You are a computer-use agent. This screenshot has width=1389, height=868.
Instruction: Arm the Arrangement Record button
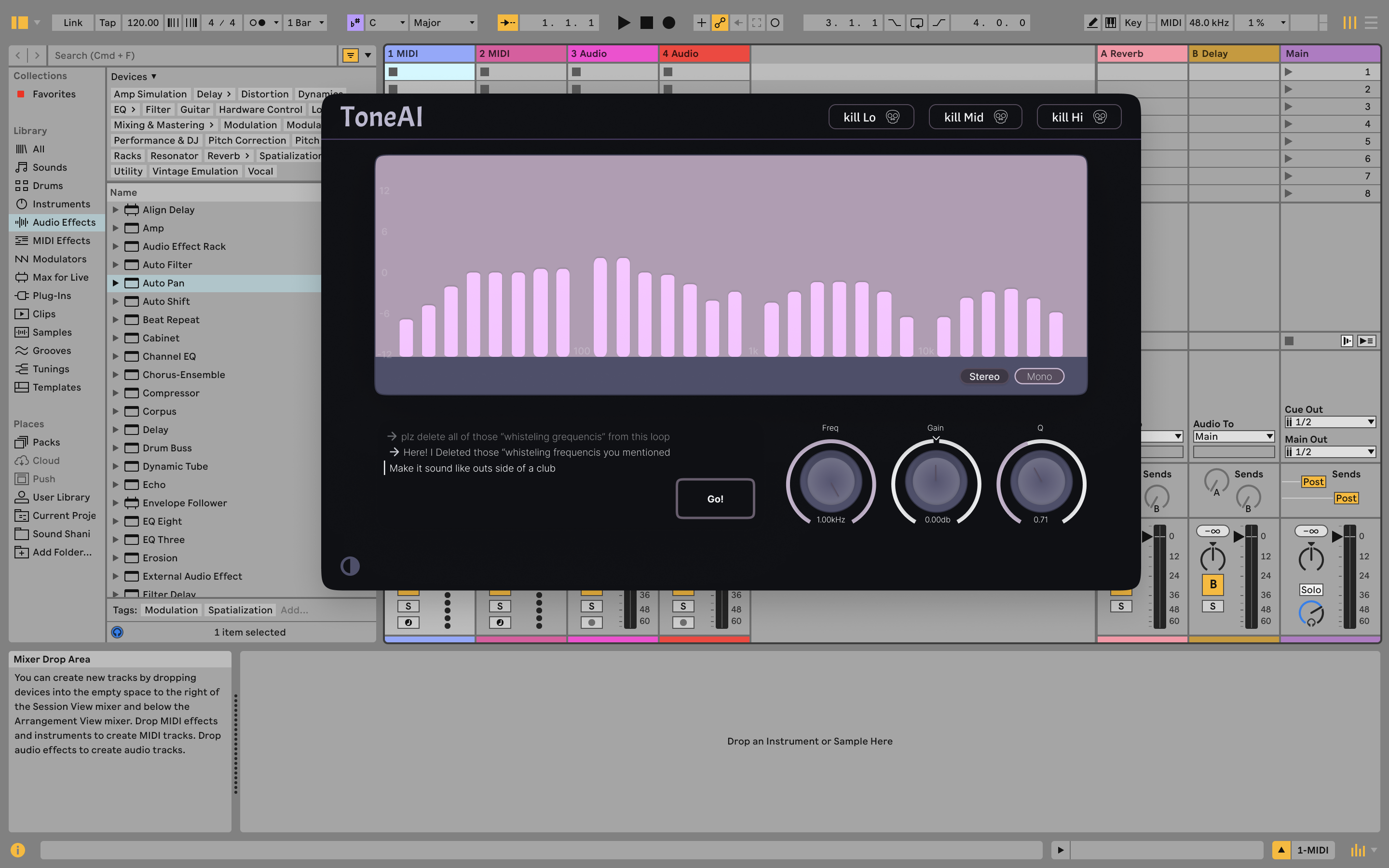(x=668, y=22)
